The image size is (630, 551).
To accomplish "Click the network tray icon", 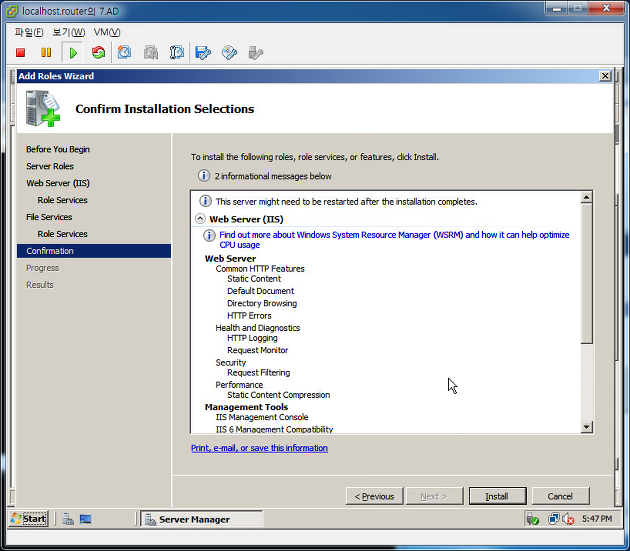I will pyautogui.click(x=553, y=519).
